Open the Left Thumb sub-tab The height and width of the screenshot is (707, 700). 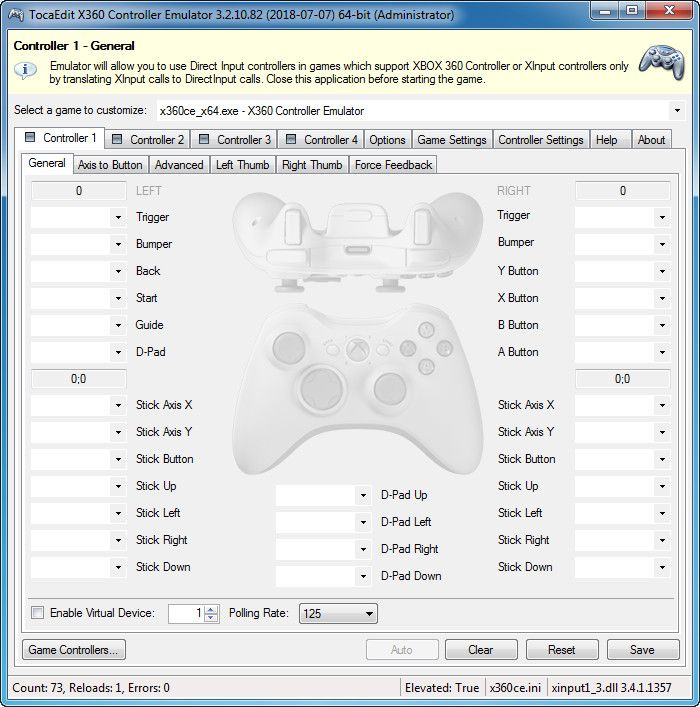(x=243, y=165)
